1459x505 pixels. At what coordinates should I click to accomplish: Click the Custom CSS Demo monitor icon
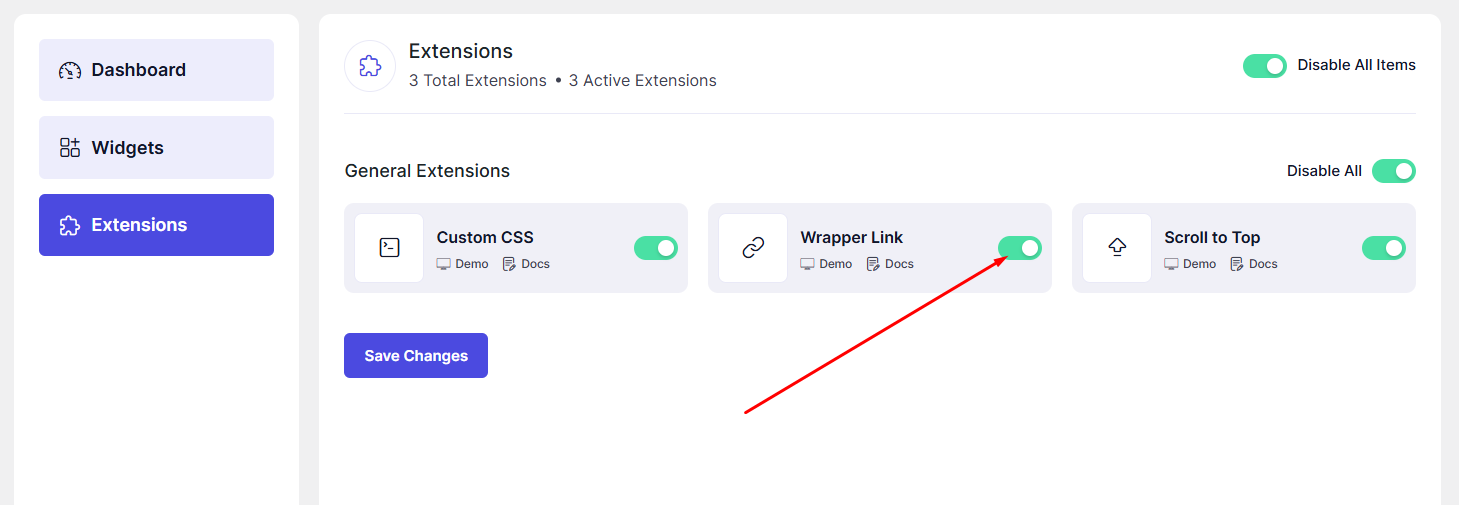[444, 264]
